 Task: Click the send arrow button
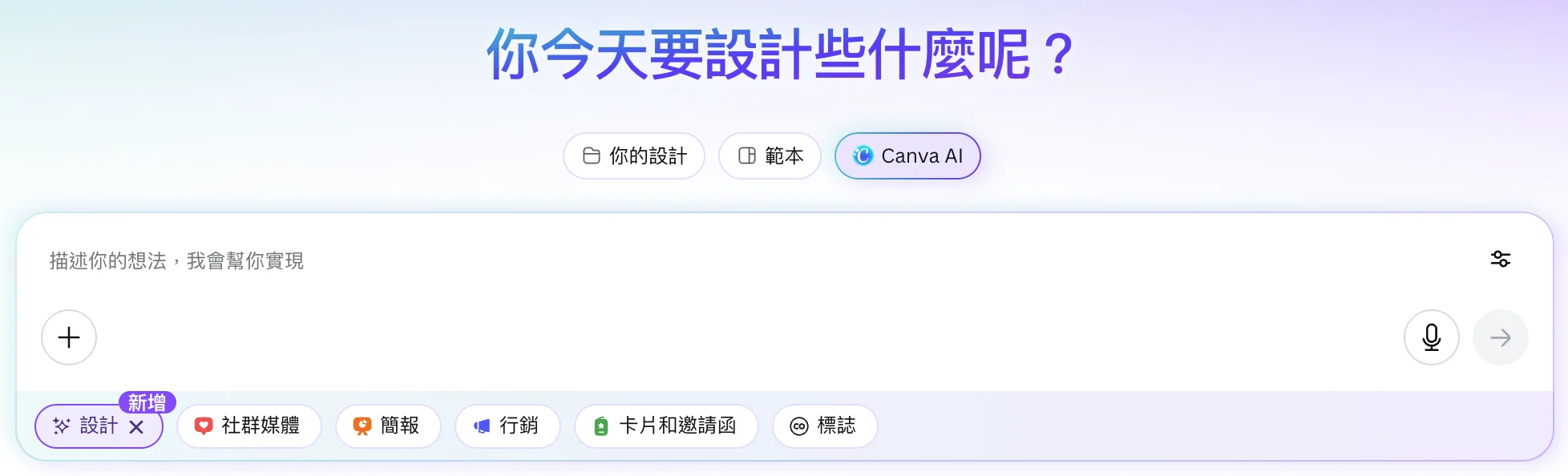[1500, 337]
